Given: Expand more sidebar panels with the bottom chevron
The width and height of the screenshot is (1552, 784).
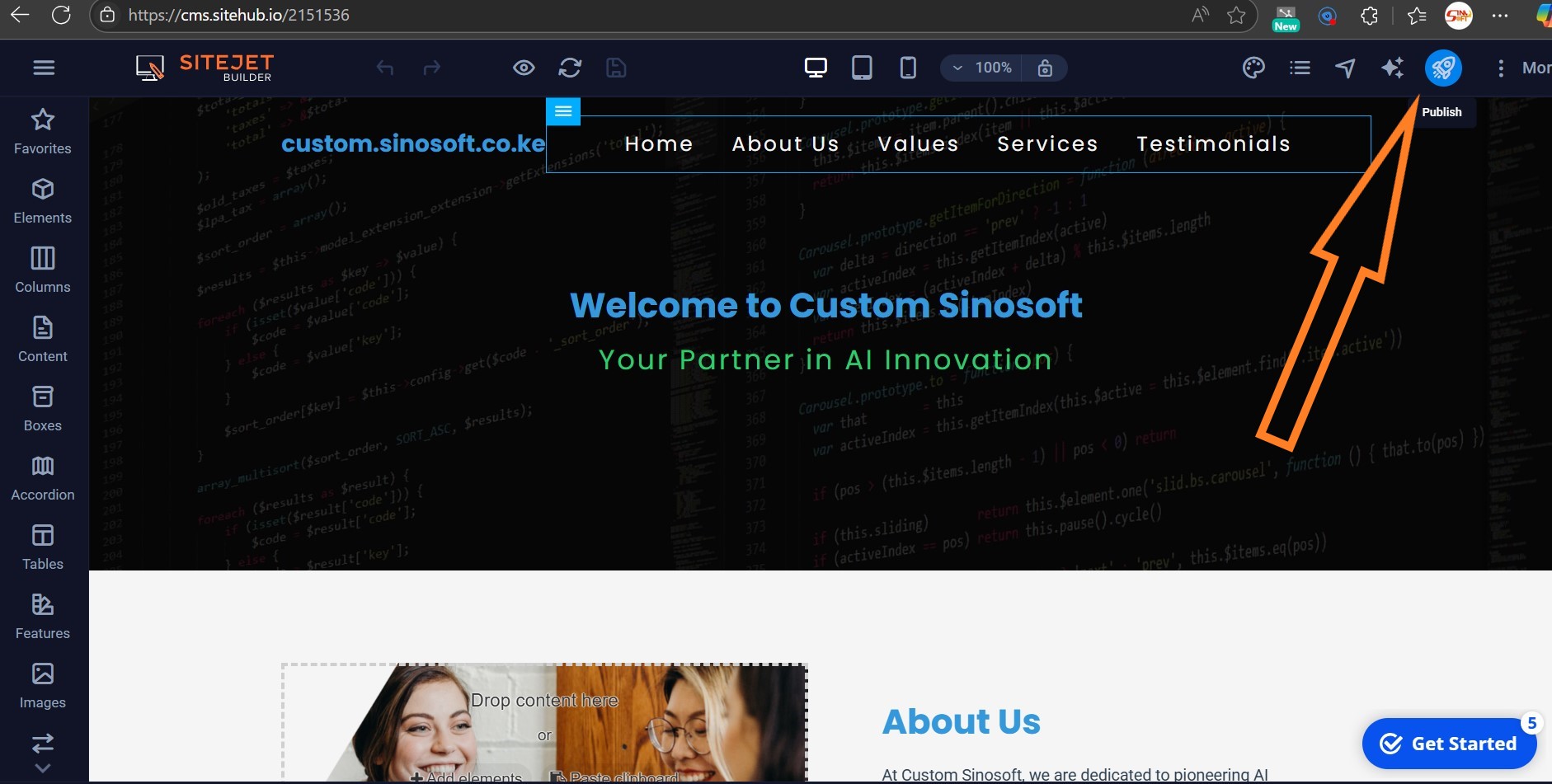Looking at the screenshot, I should click(x=43, y=768).
